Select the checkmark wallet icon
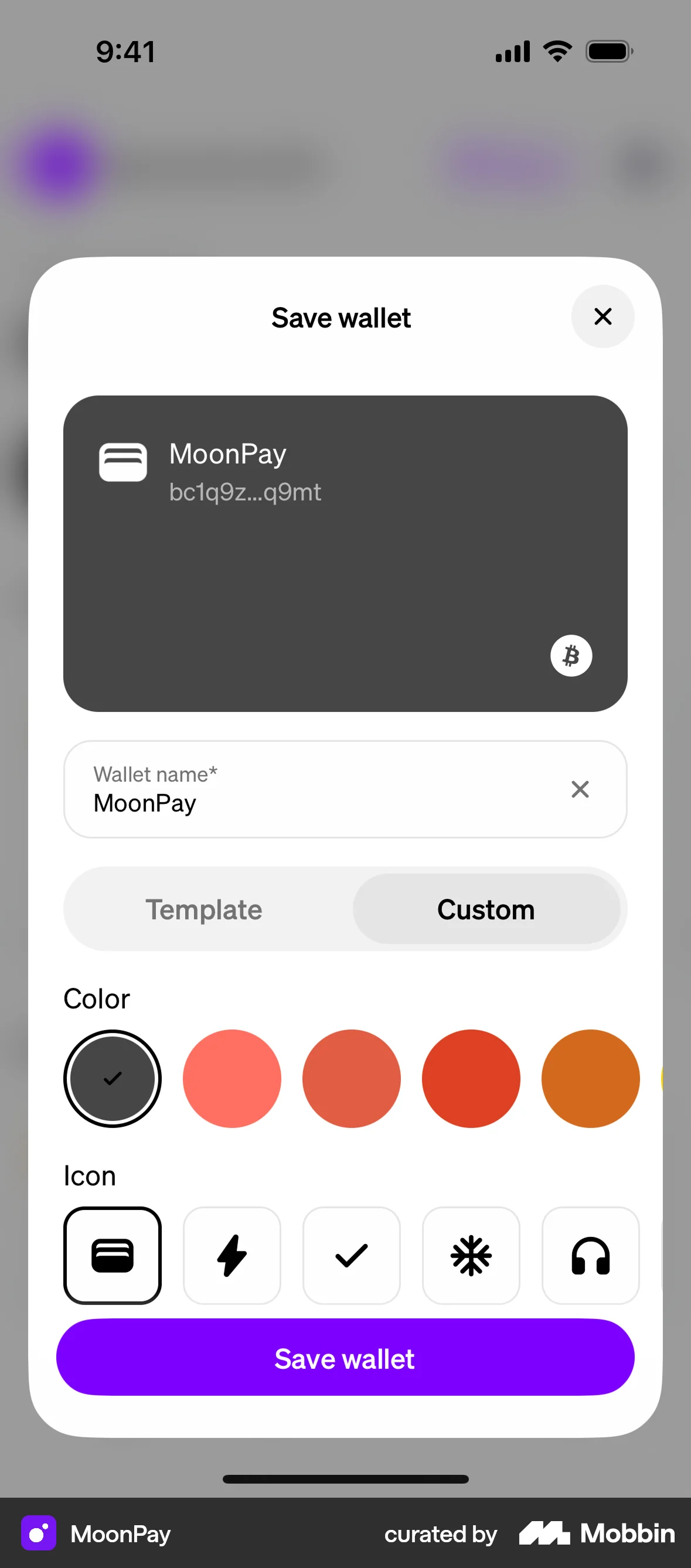This screenshot has height=1568, width=691. tap(351, 1255)
